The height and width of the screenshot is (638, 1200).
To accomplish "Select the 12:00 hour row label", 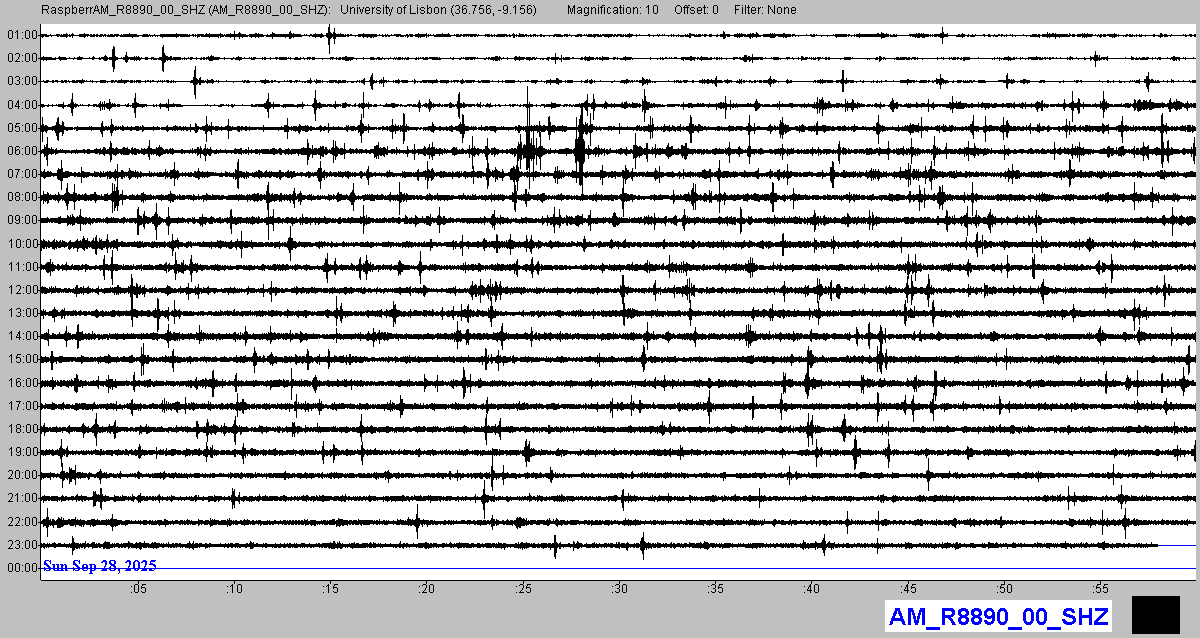I will click(x=22, y=290).
